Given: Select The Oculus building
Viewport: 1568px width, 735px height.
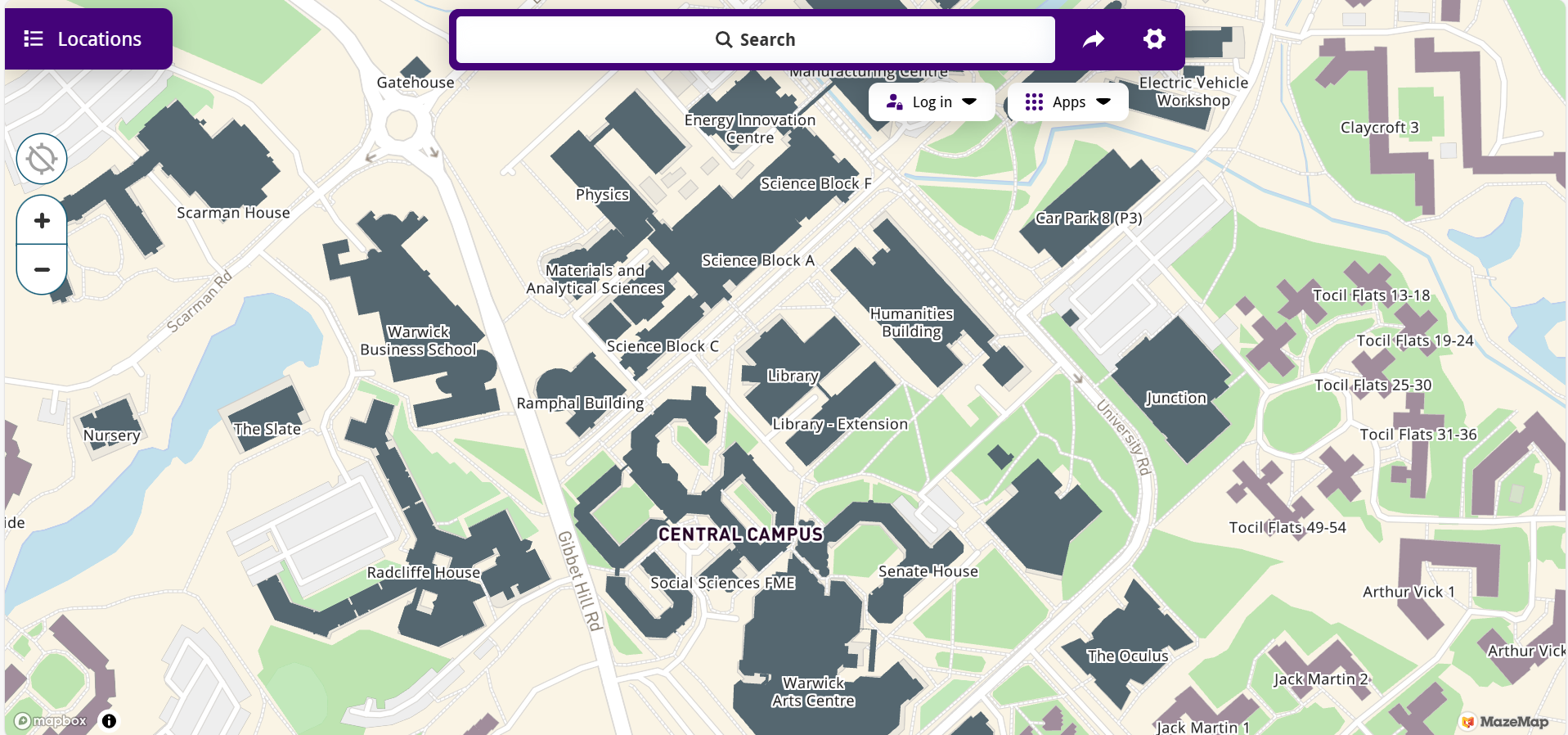Looking at the screenshot, I should click(1127, 656).
